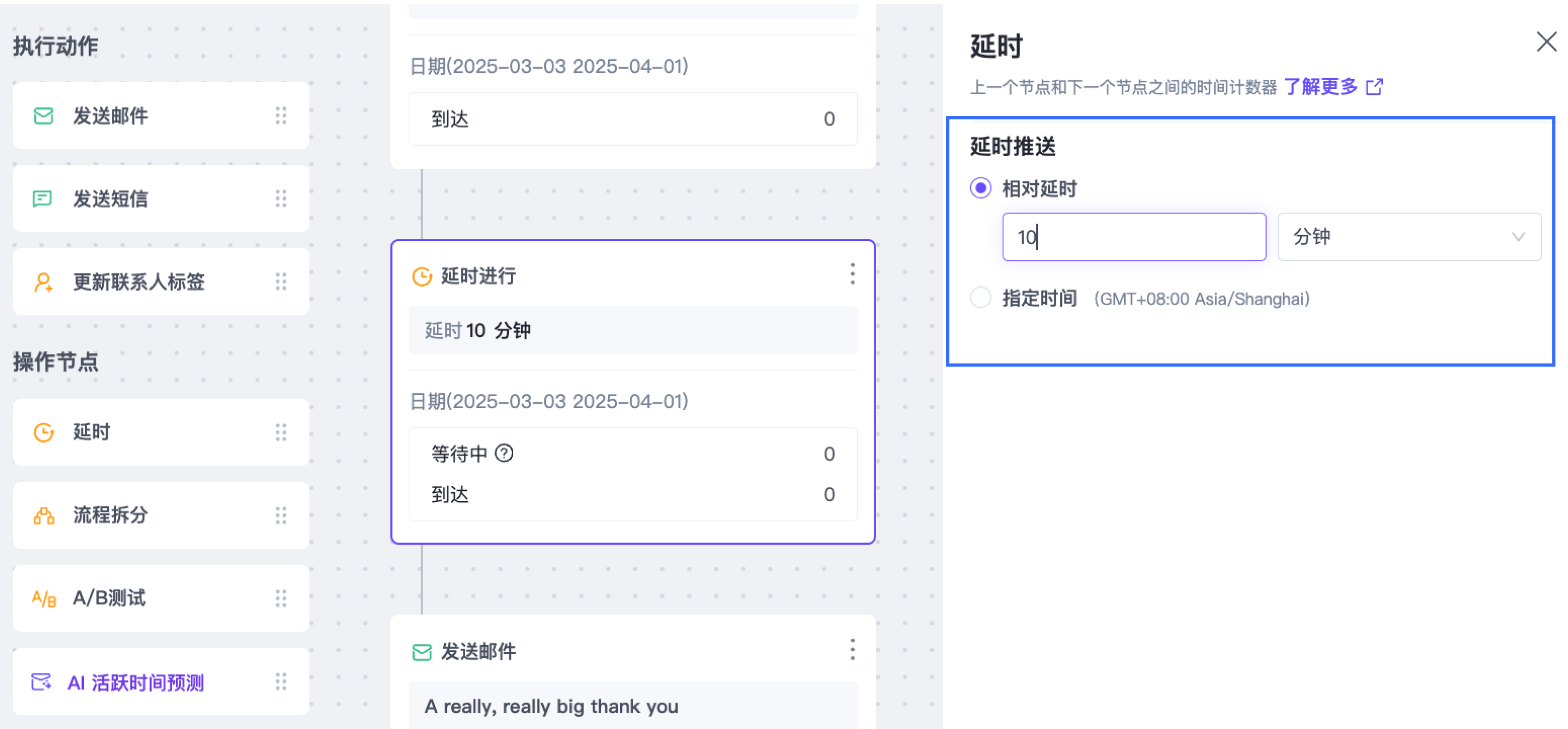This screenshot has height=729, width=1568.
Task: Select the 延时进行 node card title
Action: click(478, 276)
